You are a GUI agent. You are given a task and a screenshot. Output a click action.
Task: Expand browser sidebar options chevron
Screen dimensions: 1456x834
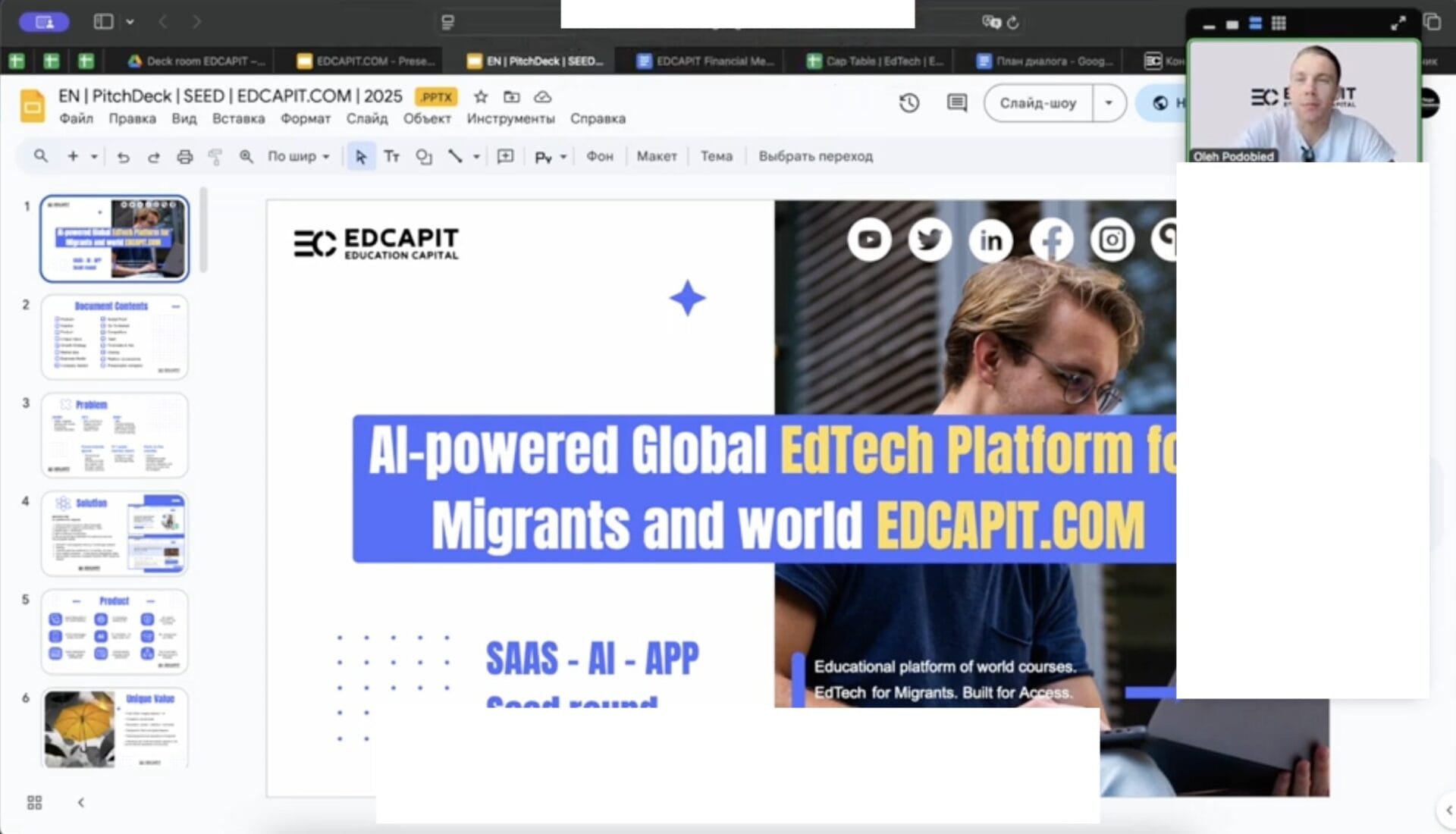click(130, 22)
